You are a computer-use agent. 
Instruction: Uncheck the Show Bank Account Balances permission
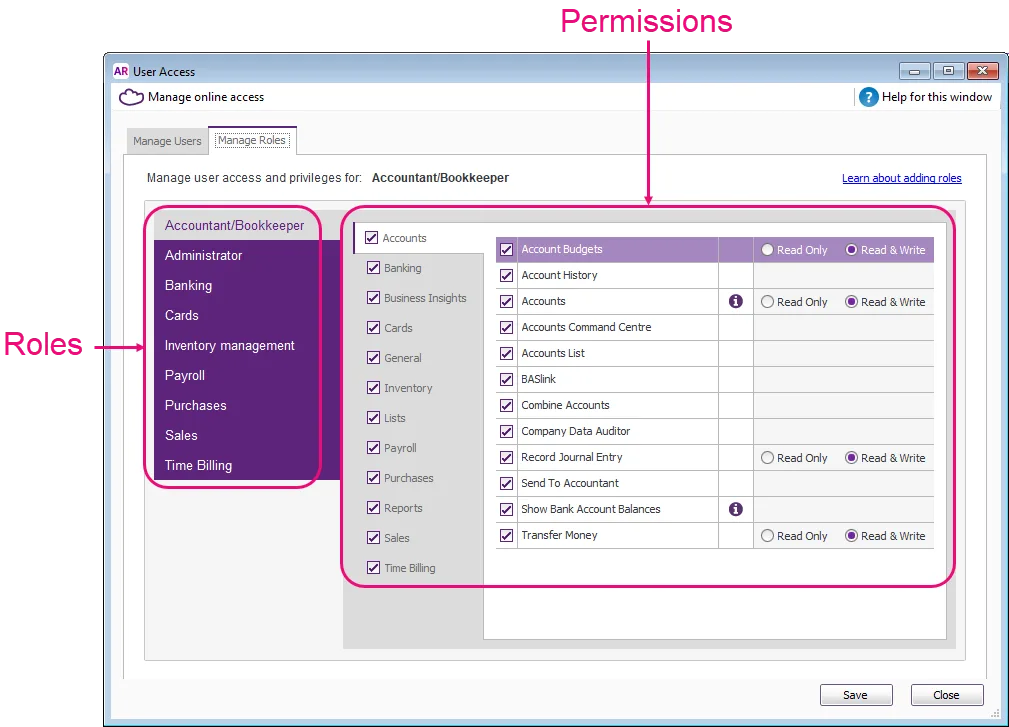tap(506, 509)
